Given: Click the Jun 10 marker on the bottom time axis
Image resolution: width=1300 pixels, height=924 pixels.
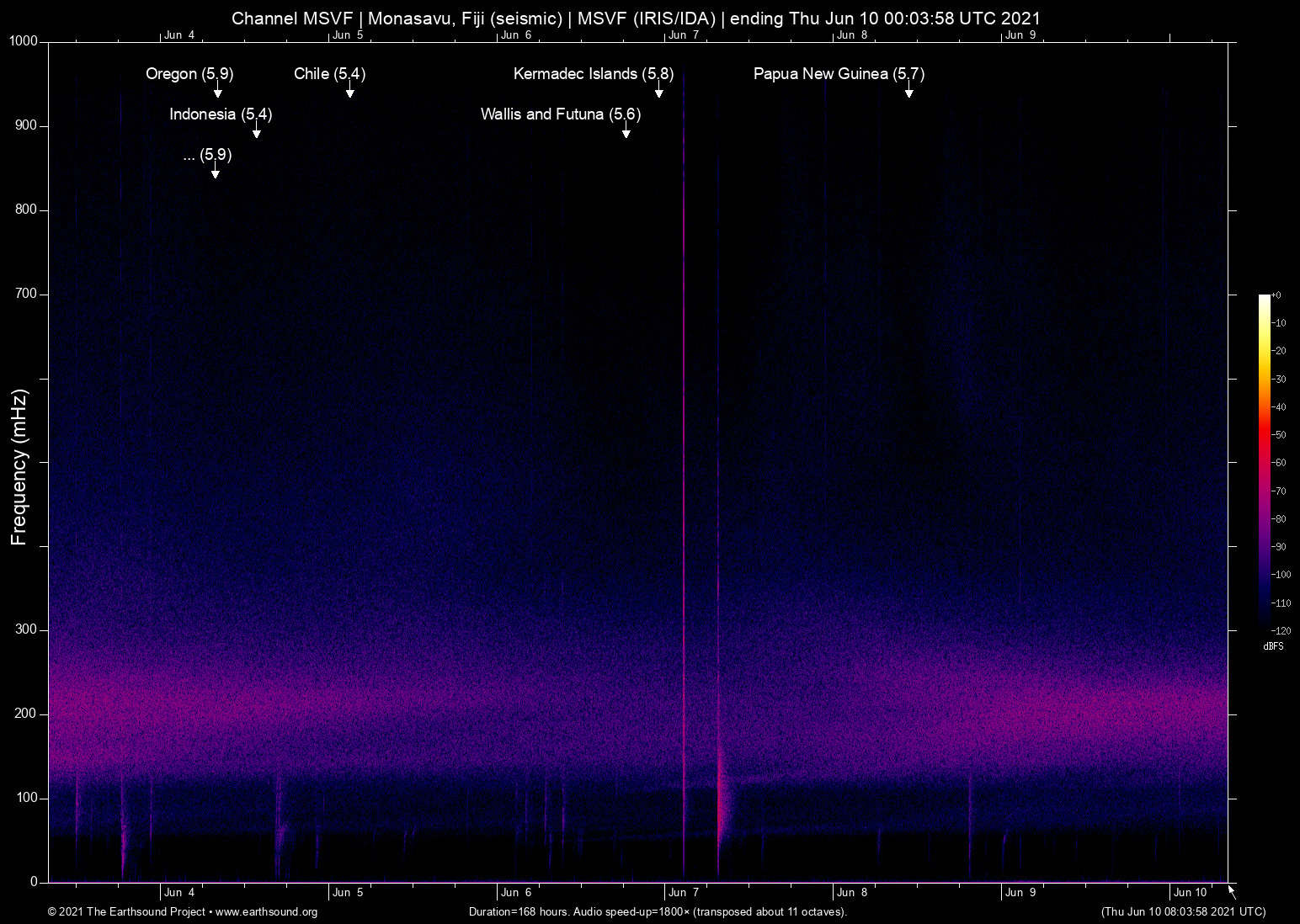Looking at the screenshot, I should click(x=1190, y=893).
